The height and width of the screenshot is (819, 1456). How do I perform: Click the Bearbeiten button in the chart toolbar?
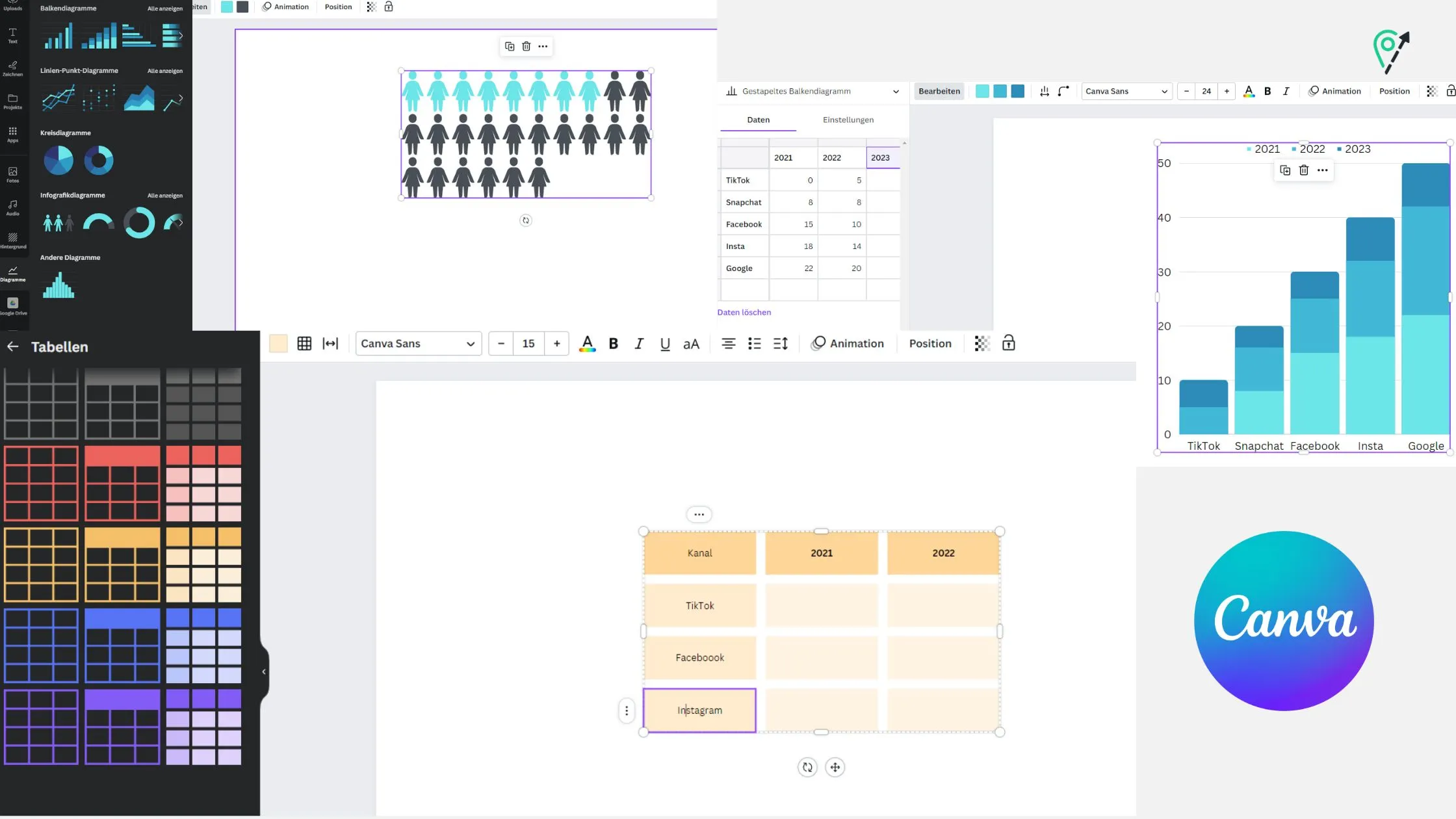[x=939, y=91]
